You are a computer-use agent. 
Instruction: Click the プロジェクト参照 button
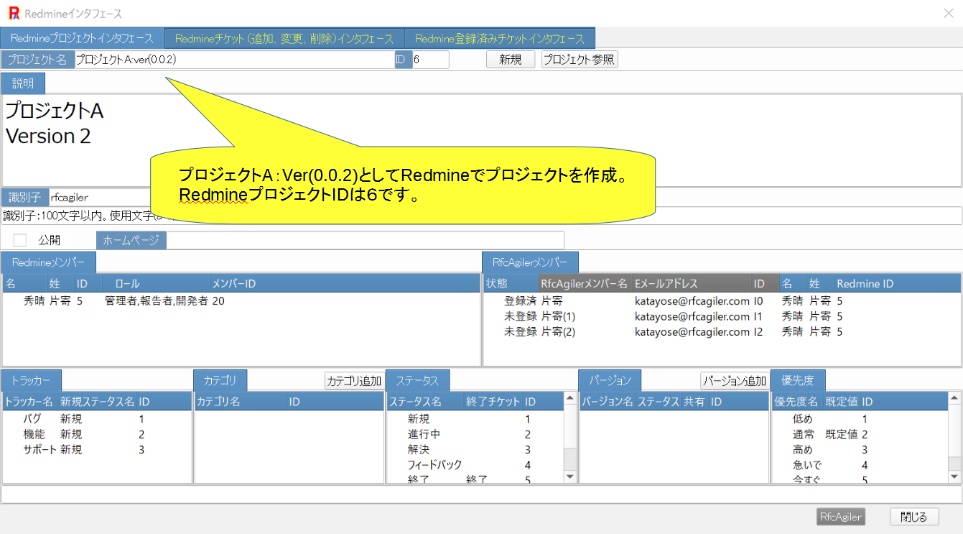click(x=579, y=60)
